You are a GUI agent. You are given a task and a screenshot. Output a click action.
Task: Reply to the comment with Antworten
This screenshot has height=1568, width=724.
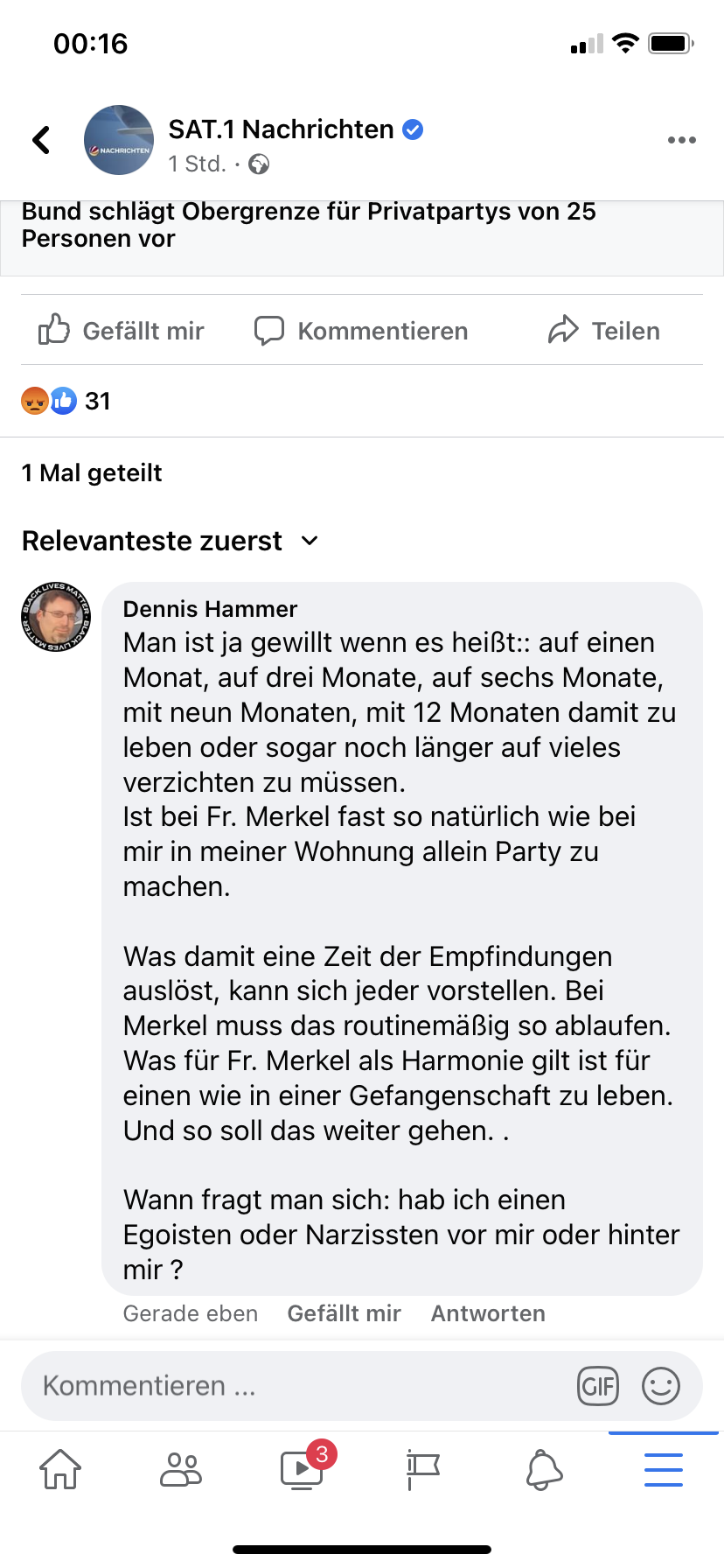488,1313
